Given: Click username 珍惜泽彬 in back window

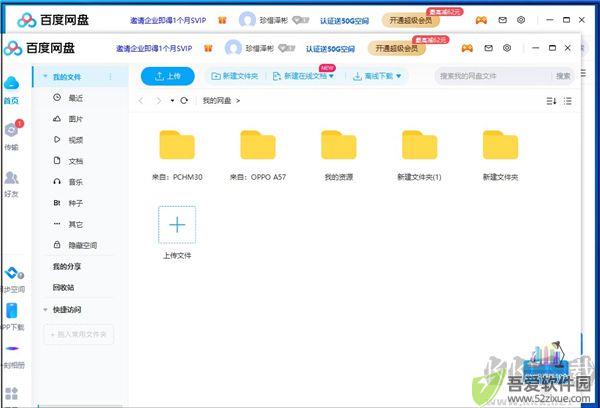Looking at the screenshot, I should tap(274, 20).
